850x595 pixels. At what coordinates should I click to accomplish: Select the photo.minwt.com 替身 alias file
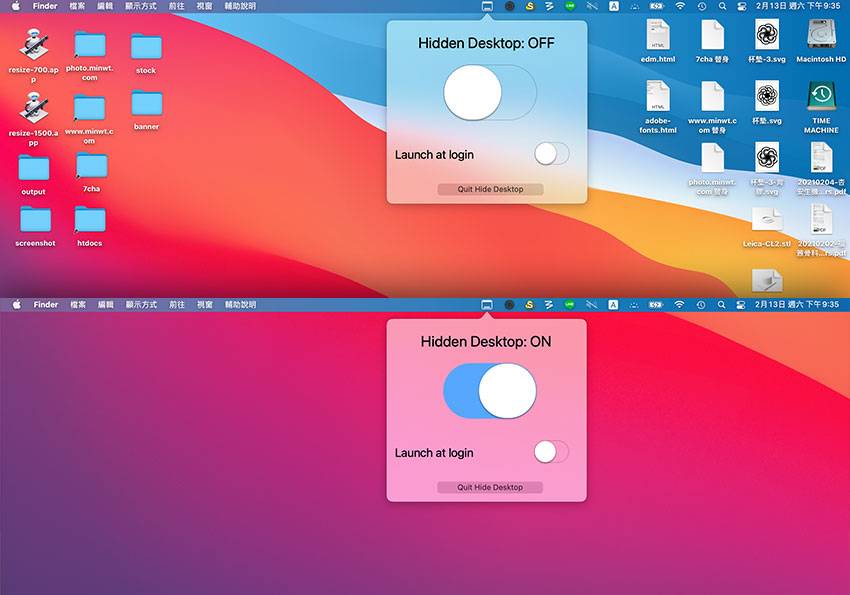click(x=712, y=159)
